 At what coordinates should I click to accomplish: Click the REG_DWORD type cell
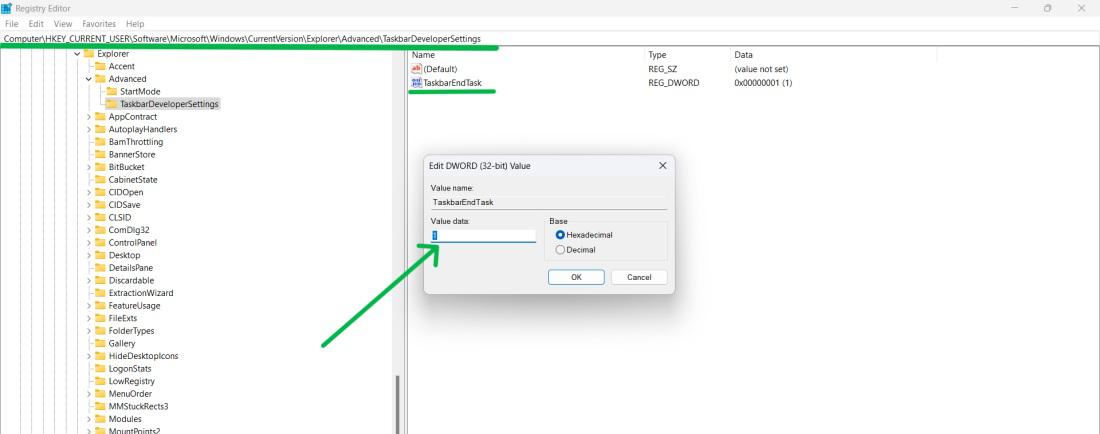click(673, 83)
